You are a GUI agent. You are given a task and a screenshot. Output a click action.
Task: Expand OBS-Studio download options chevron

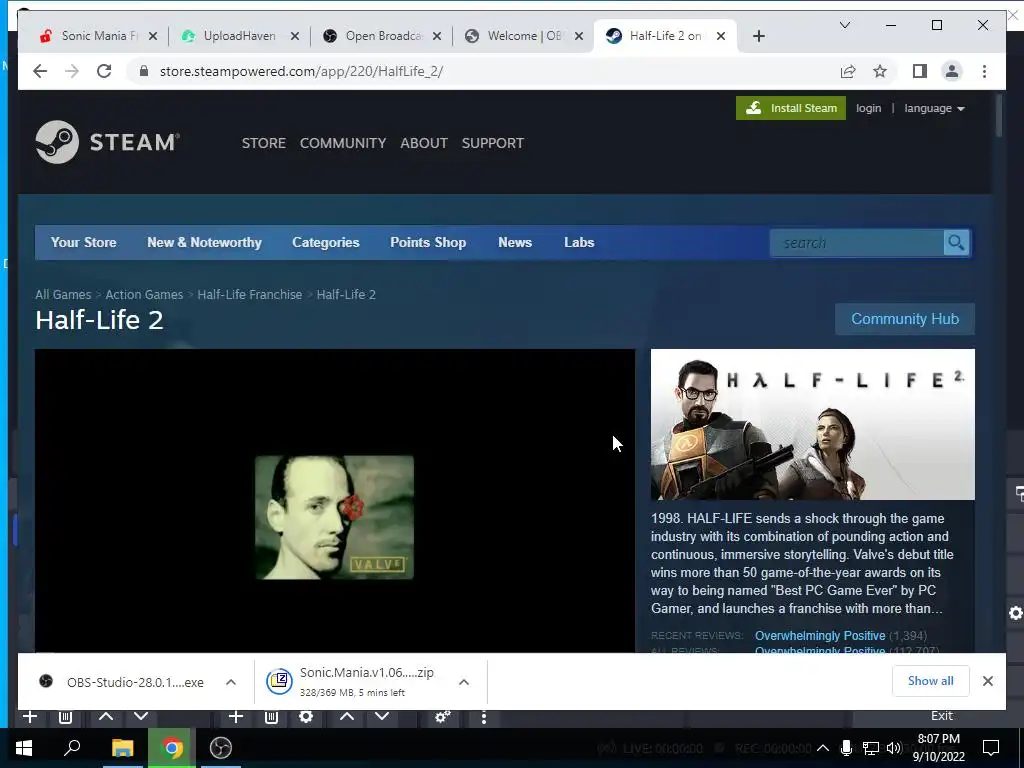[x=231, y=682]
